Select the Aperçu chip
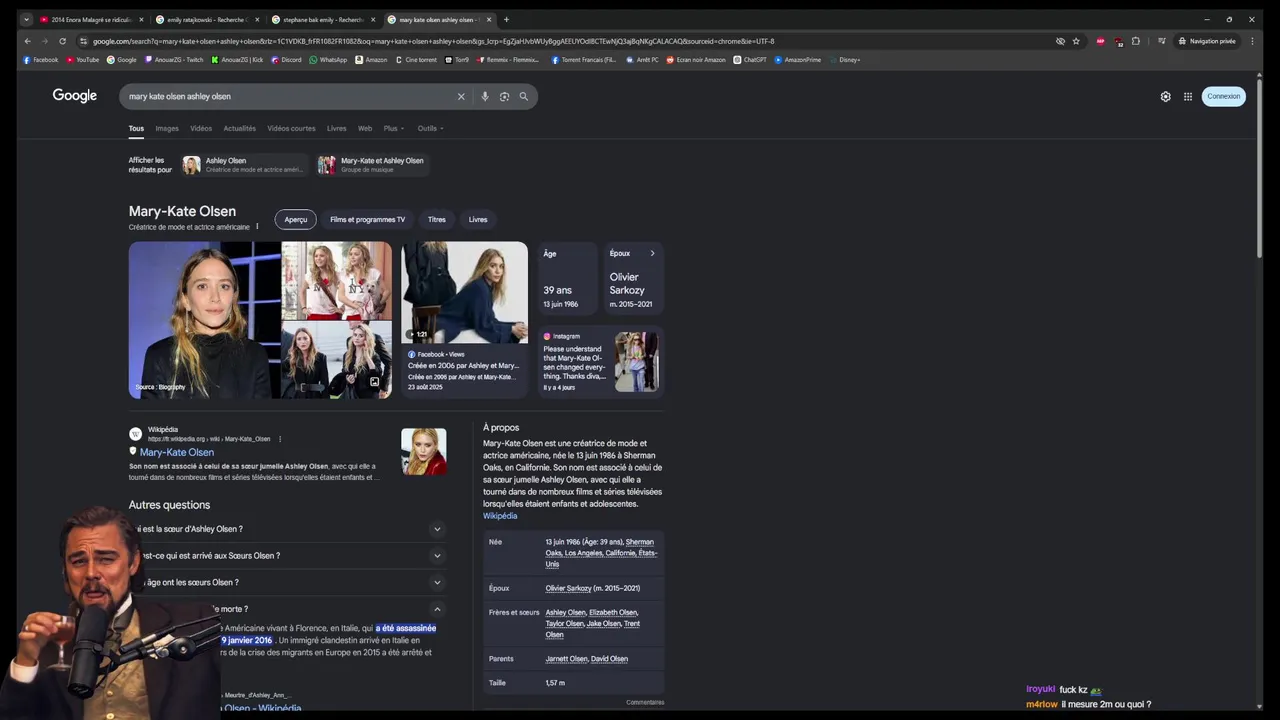The height and width of the screenshot is (720, 1280). tap(296, 220)
